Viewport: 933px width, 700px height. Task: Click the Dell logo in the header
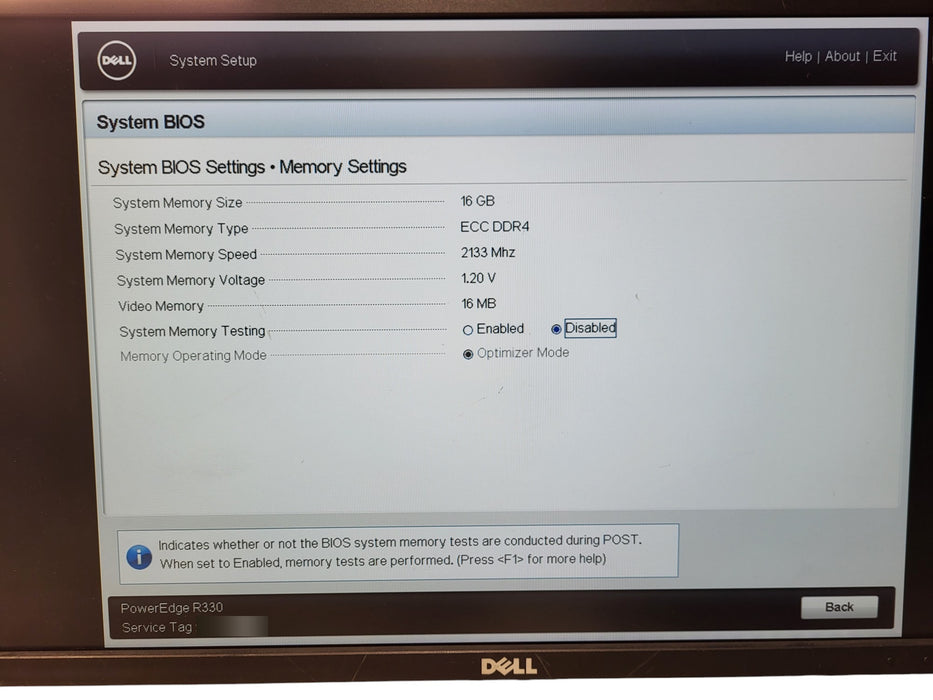[117, 61]
